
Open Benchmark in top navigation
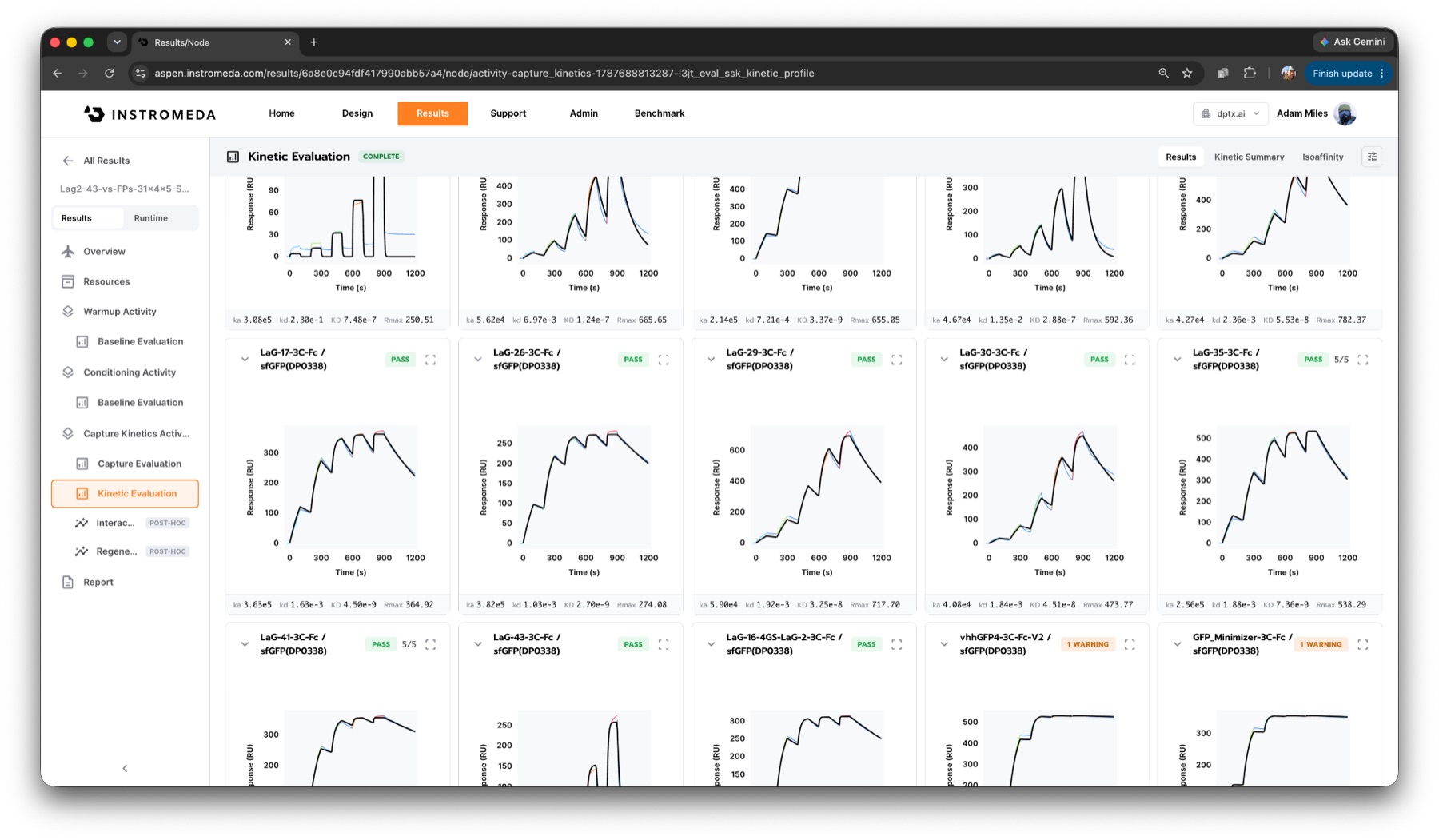click(x=660, y=113)
